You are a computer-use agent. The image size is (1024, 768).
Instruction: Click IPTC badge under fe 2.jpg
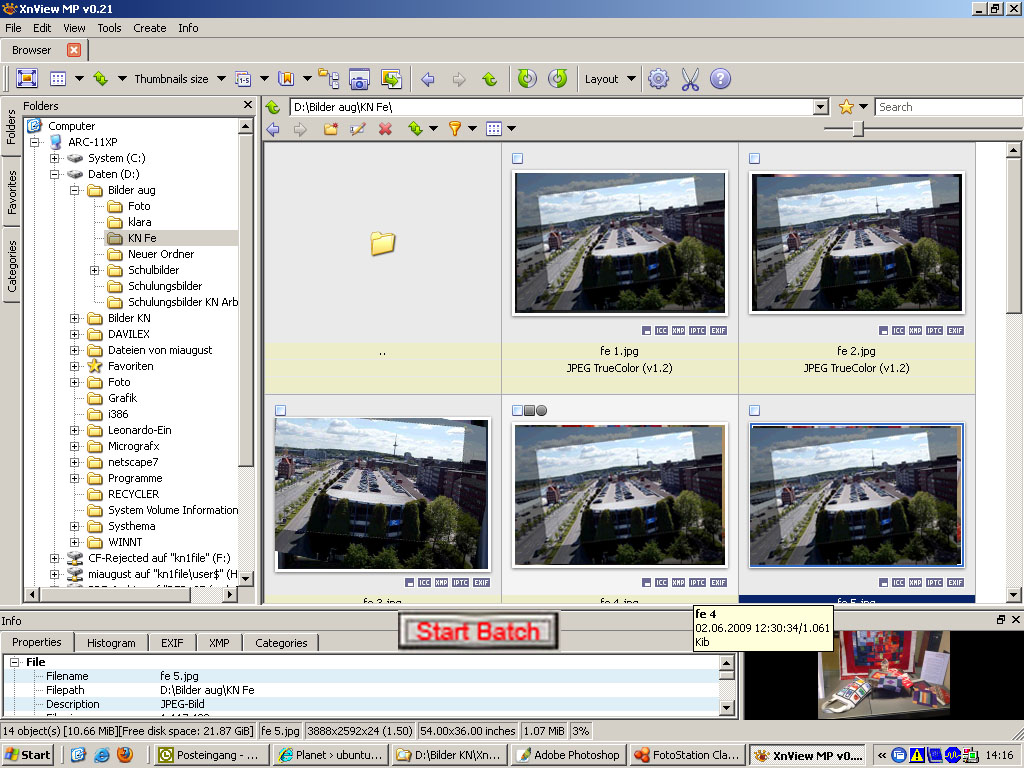pyautogui.click(x=935, y=330)
